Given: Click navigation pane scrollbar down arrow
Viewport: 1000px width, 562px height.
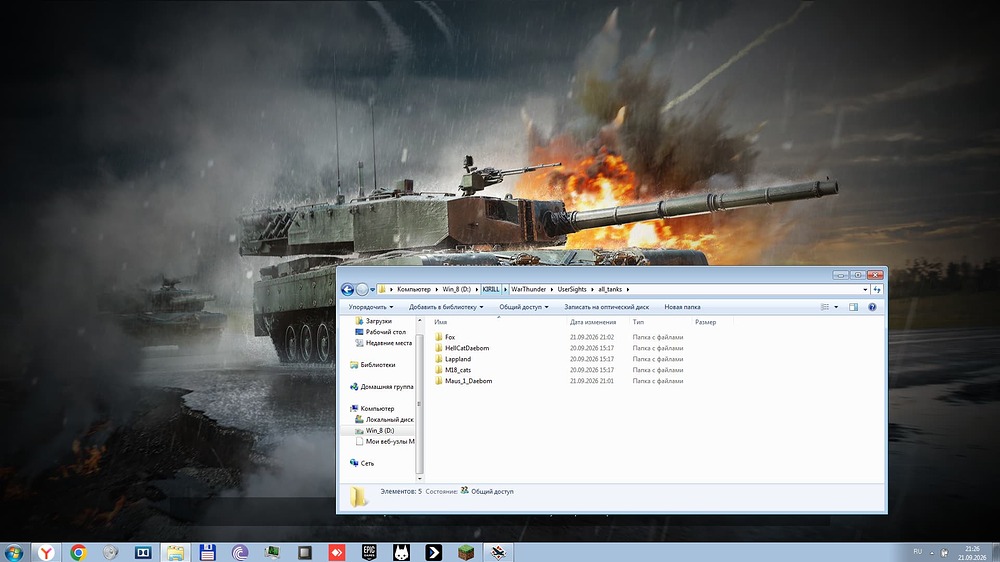Looking at the screenshot, I should pos(419,478).
